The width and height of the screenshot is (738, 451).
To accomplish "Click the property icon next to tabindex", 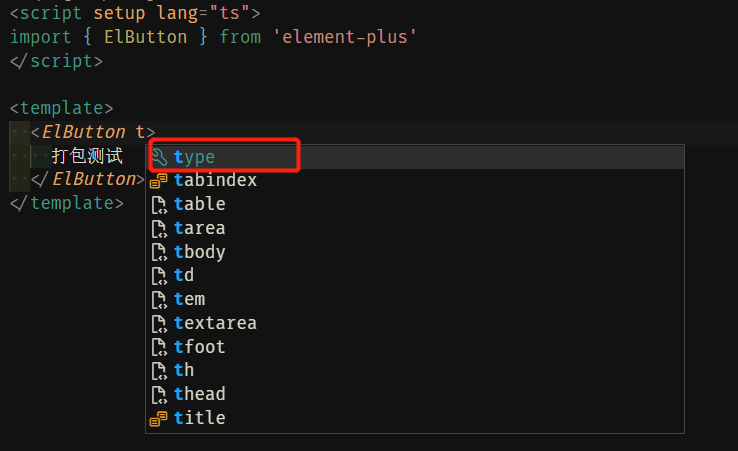I will (159, 181).
